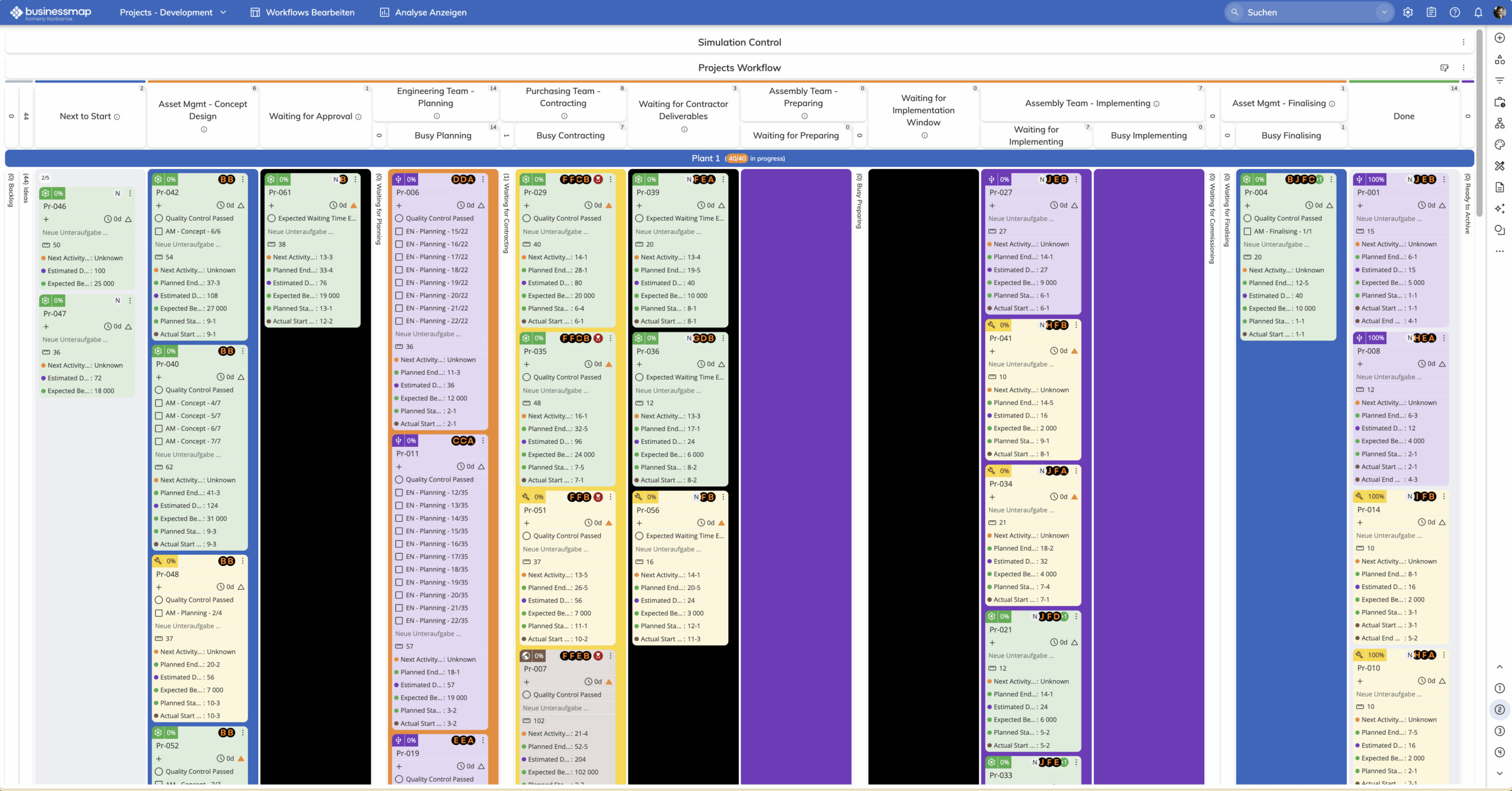Expand the collapsed Waiting for Contracting column

coord(506,213)
